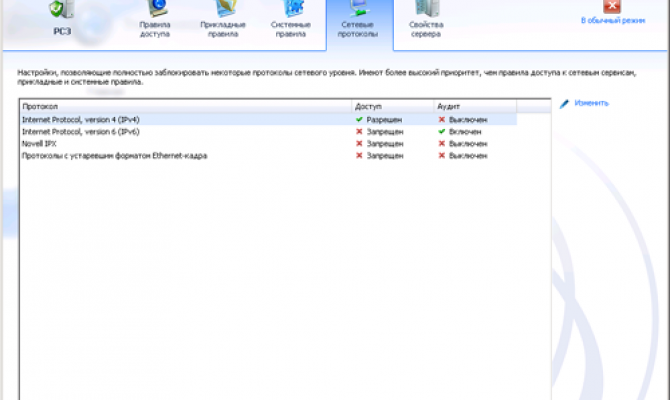Click the red X access icon for Ethernet-frame protocols
Viewport: 670px width, 400px height.
click(359, 156)
